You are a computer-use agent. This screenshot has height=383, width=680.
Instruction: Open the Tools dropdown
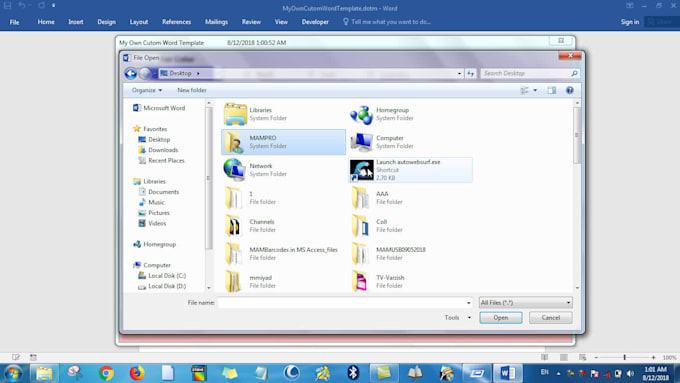click(457, 318)
